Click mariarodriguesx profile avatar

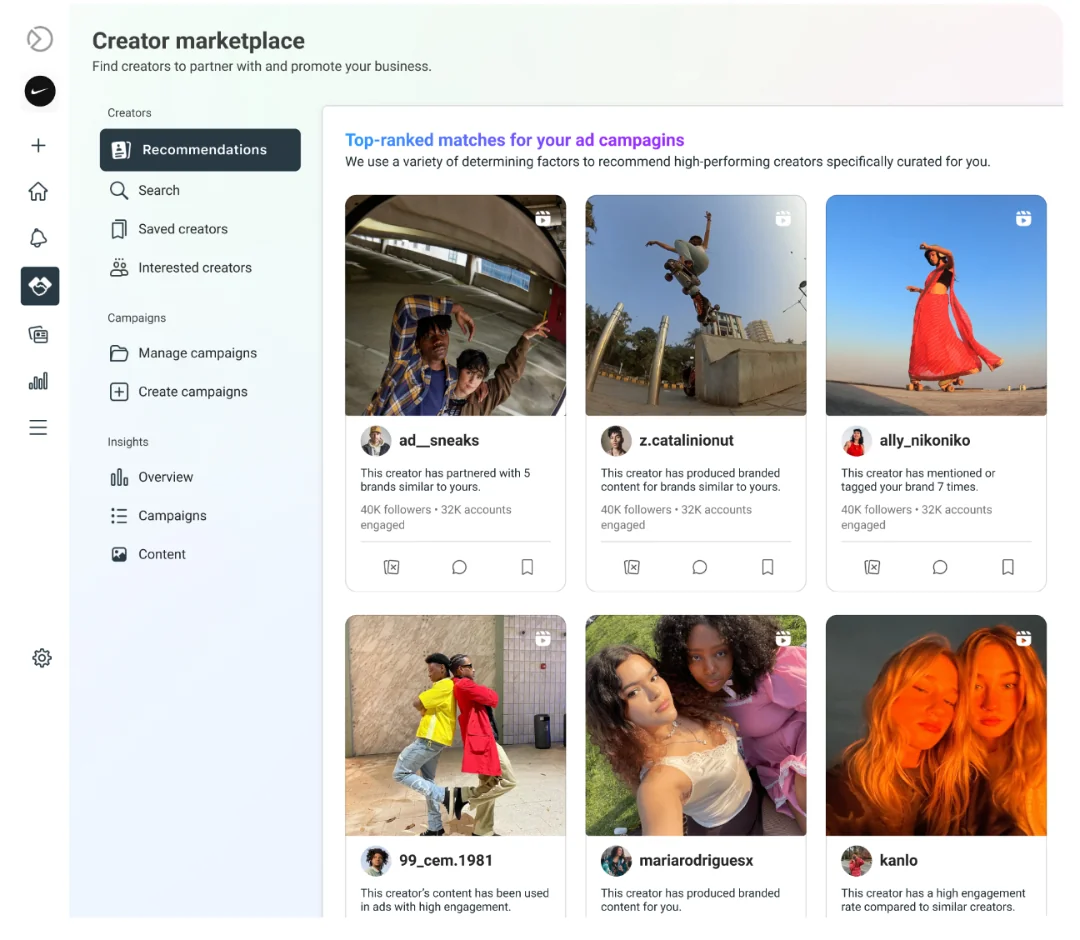[x=616, y=861]
